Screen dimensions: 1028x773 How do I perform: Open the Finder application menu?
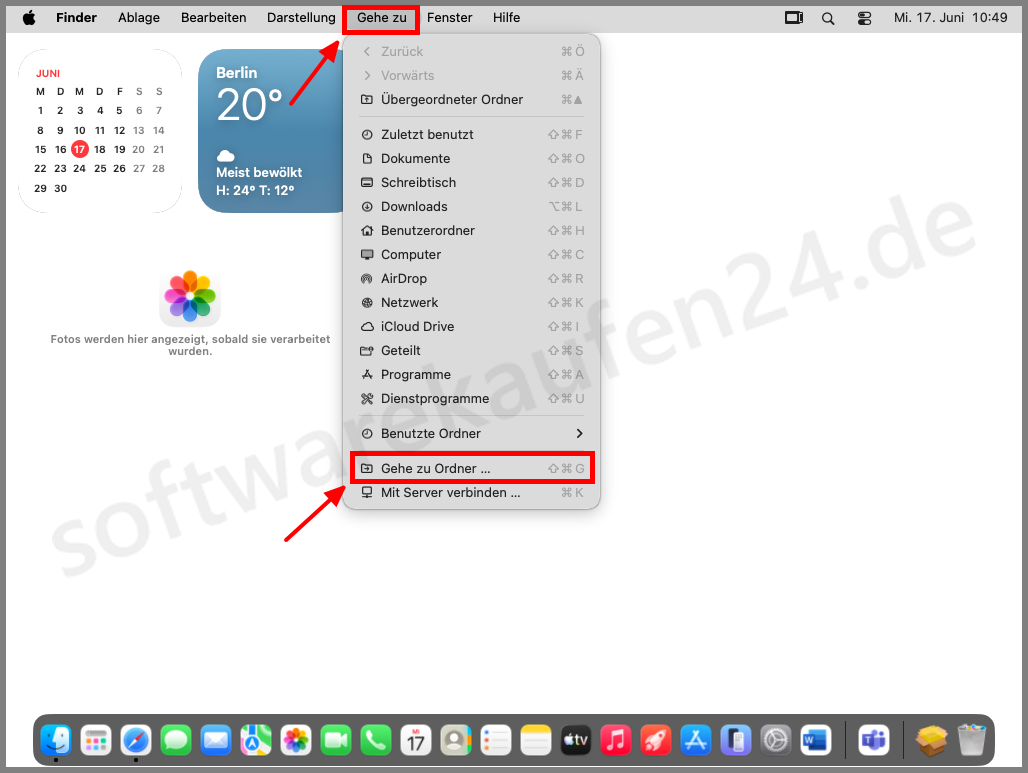[76, 18]
